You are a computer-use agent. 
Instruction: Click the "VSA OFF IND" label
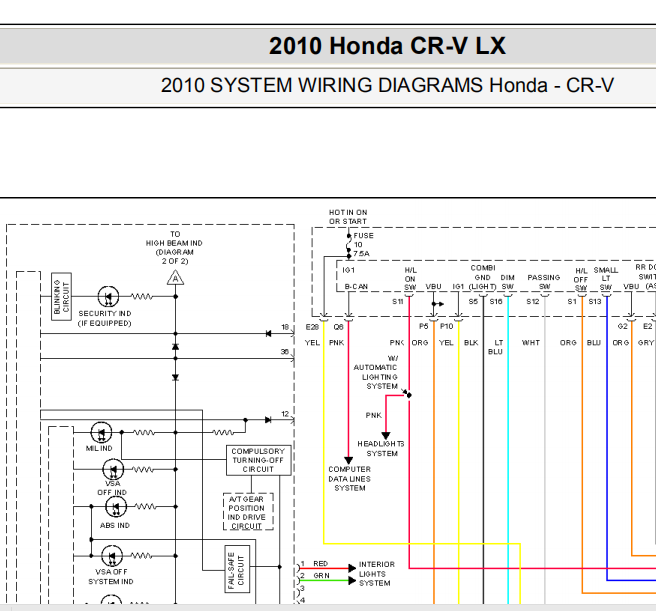112,488
